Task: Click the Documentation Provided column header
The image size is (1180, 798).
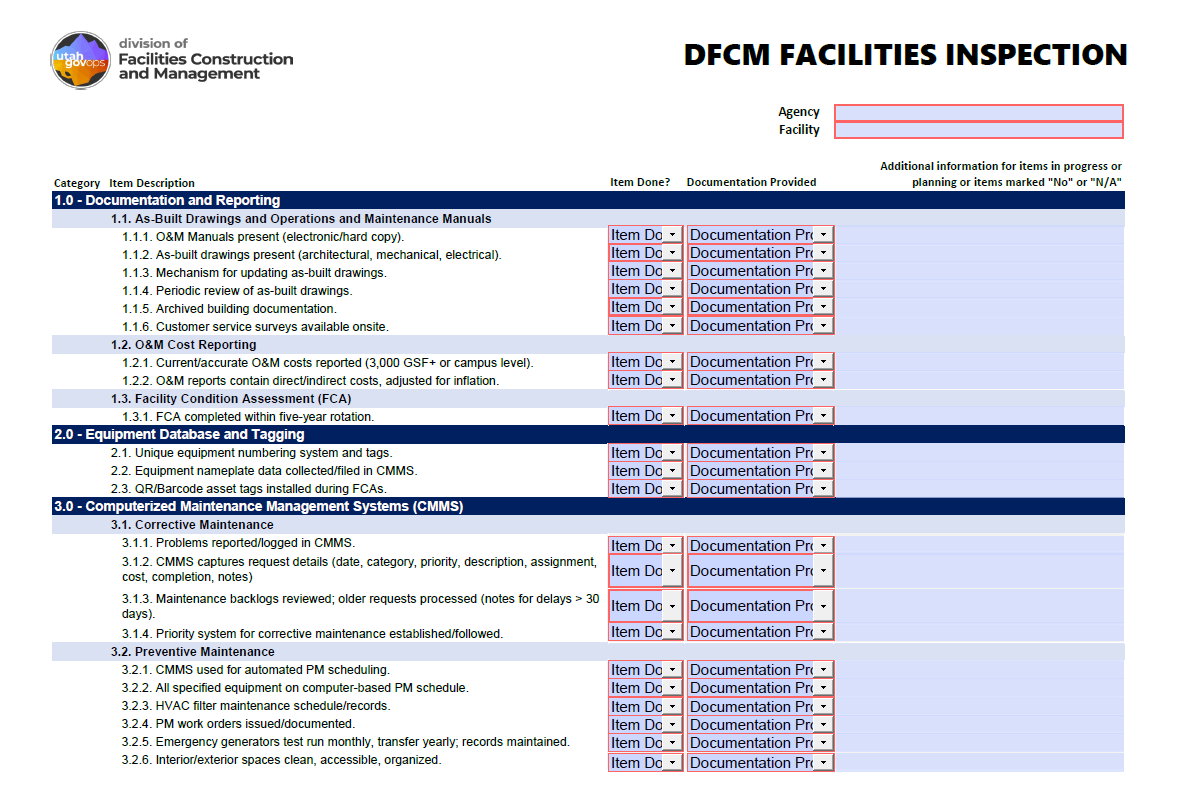Action: tap(751, 182)
